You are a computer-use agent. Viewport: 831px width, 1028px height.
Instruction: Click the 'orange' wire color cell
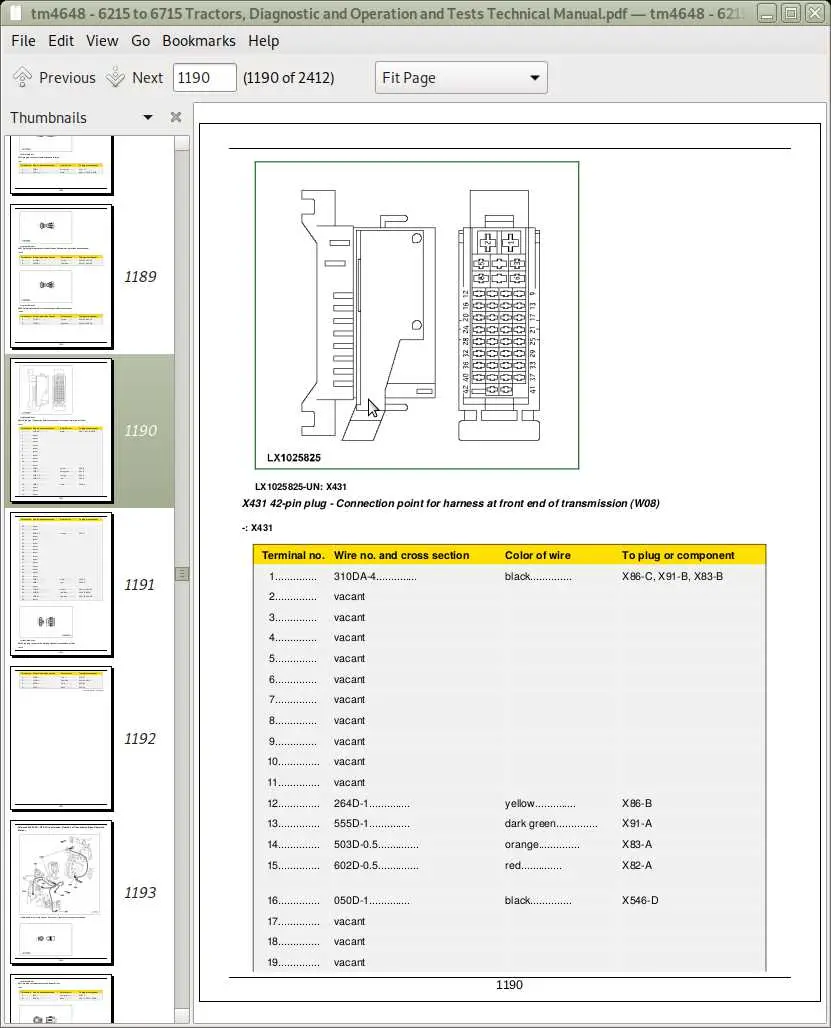pyautogui.click(x=522, y=844)
